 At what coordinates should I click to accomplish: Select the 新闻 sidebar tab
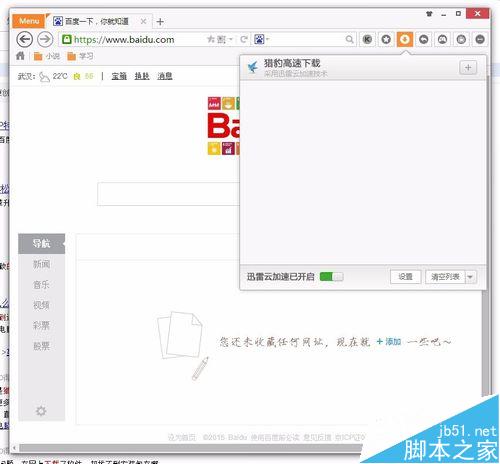(41, 264)
